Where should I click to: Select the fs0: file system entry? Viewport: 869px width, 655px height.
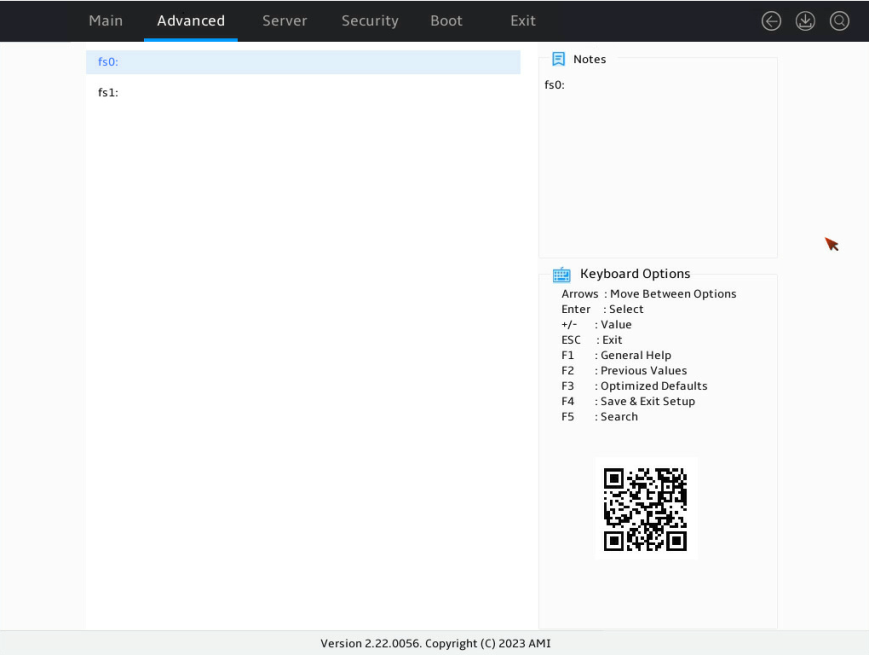point(303,62)
